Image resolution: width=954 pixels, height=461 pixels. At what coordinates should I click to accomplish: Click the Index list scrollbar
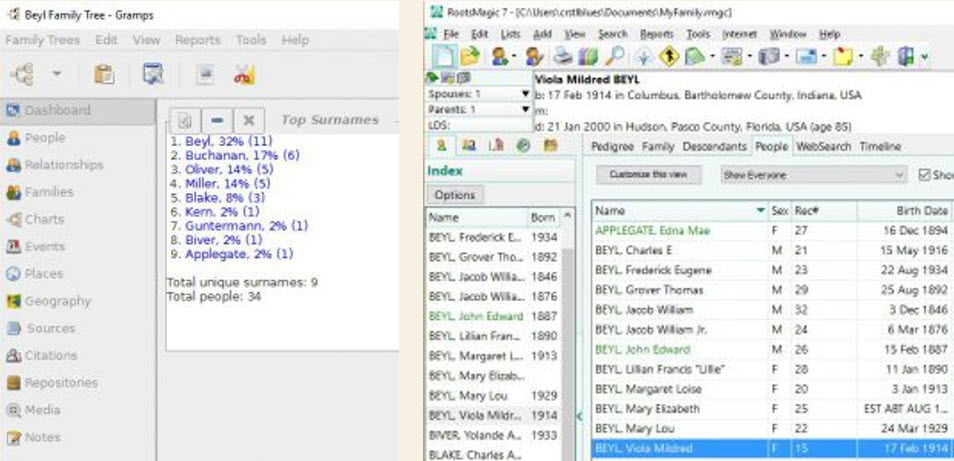pos(567,341)
